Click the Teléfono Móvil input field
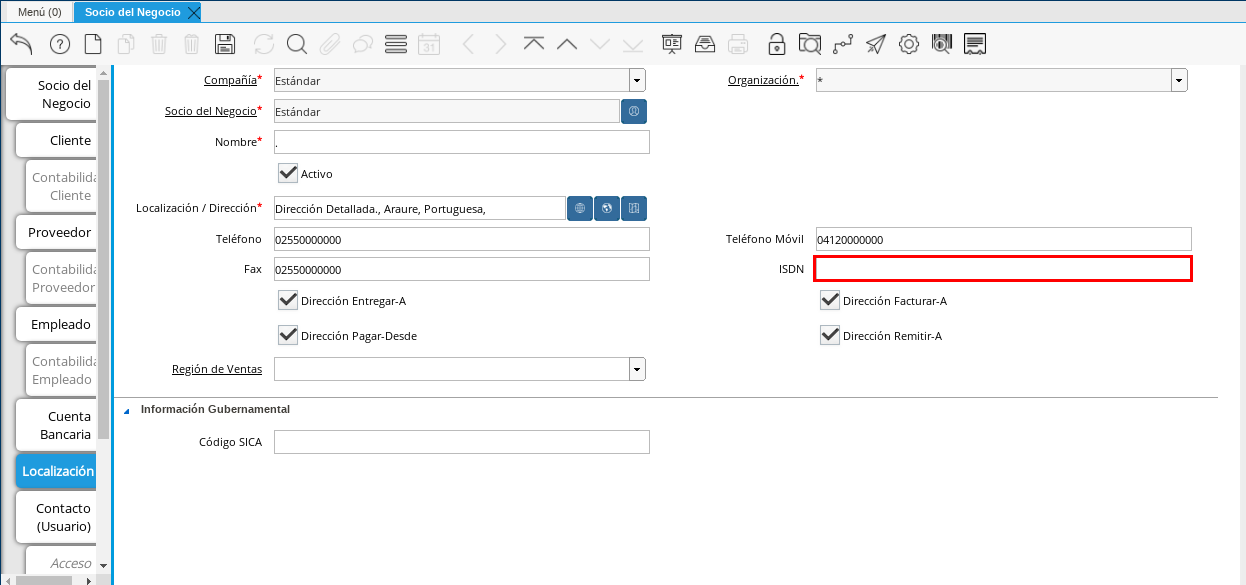The image size is (1246, 585). pos(1004,239)
